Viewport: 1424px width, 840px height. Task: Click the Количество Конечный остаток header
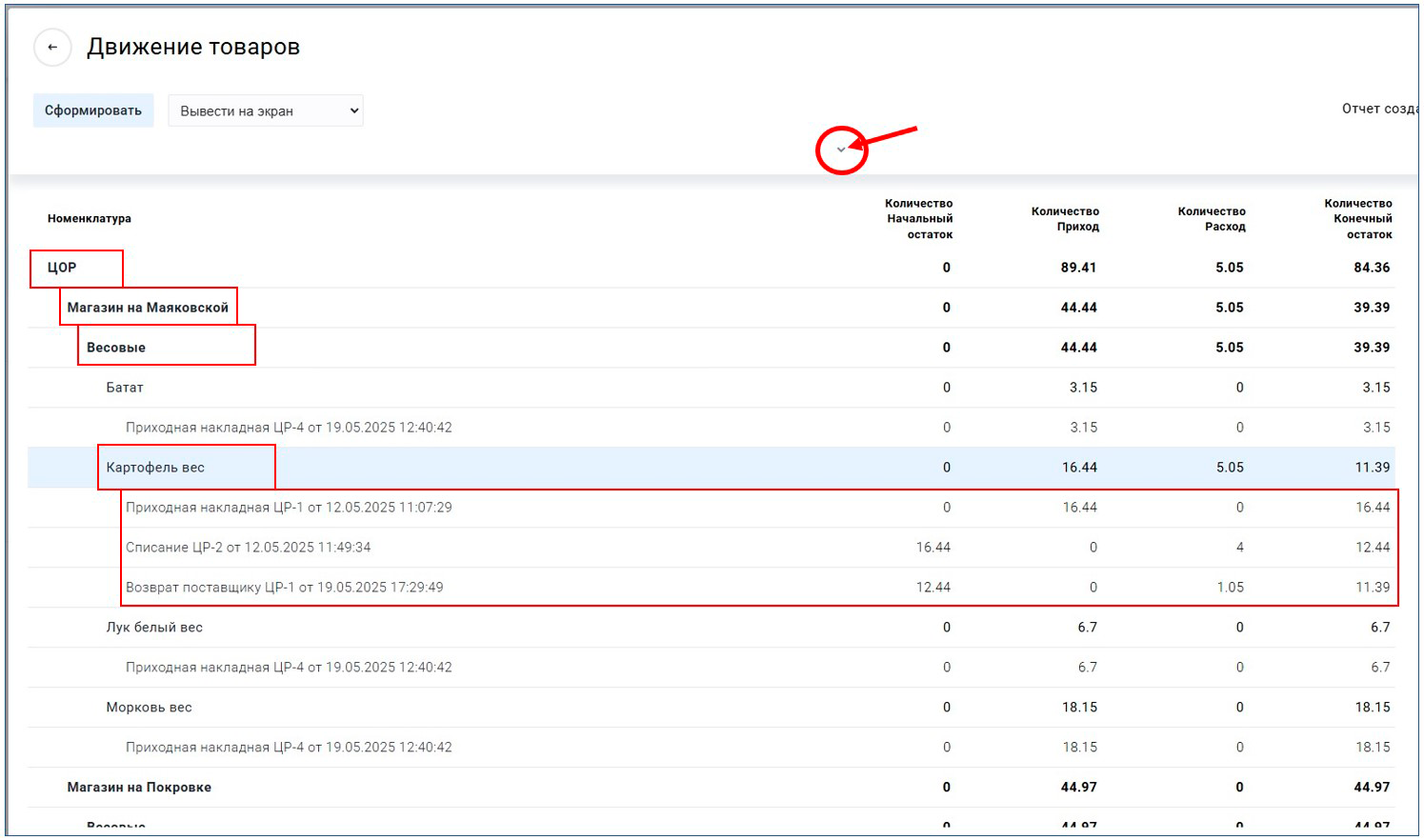point(1358,219)
